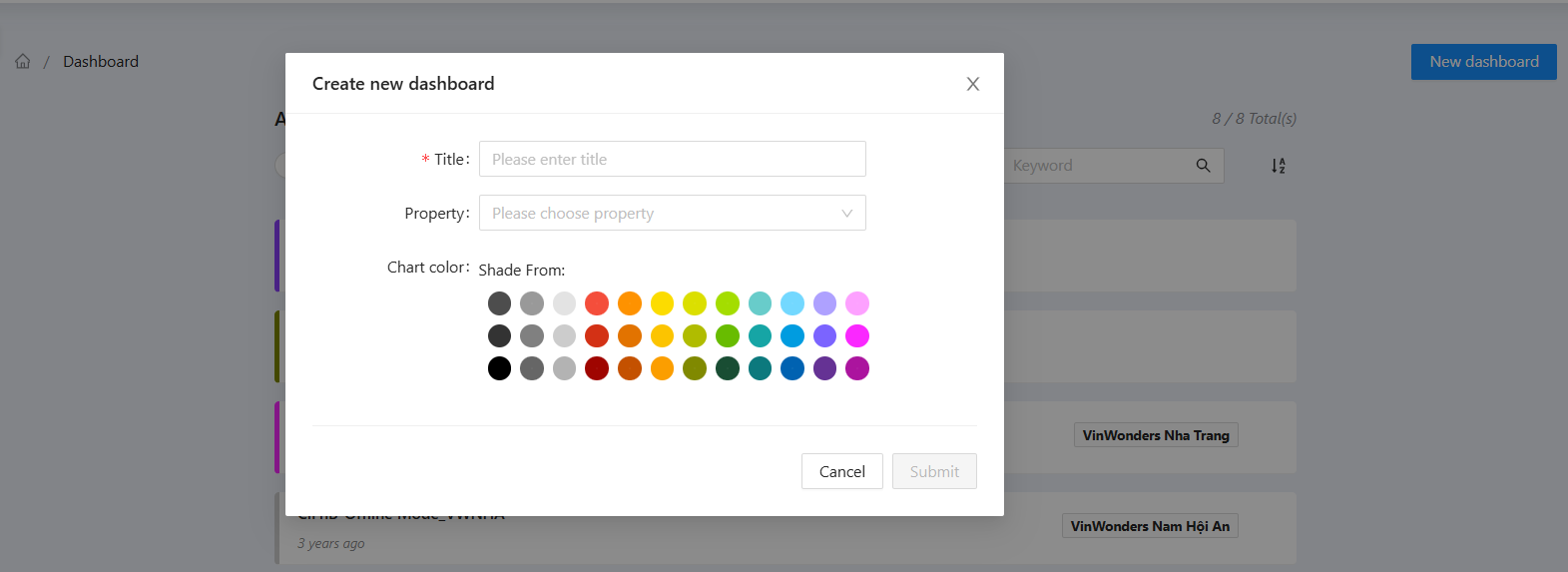Click the Keyword search field
This screenshot has width=1568, height=572.
point(1098,166)
